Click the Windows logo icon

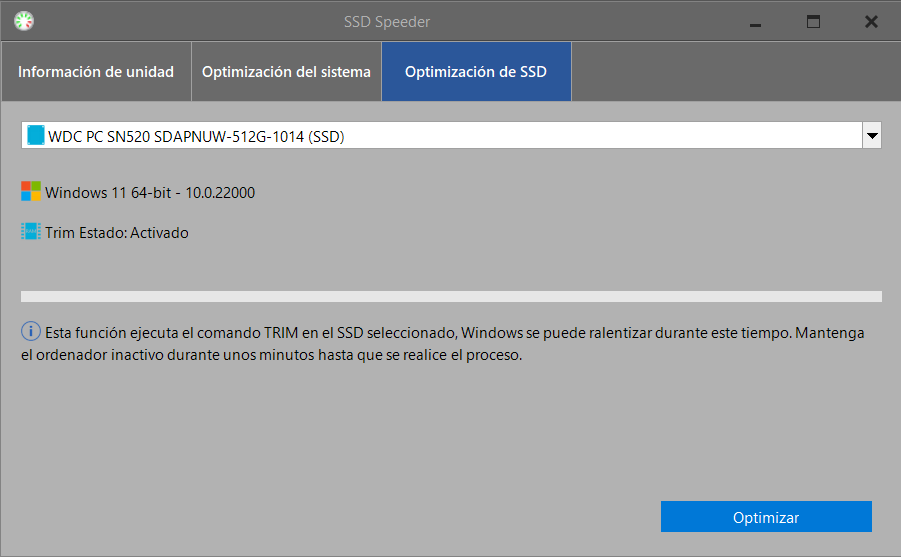[x=32, y=192]
